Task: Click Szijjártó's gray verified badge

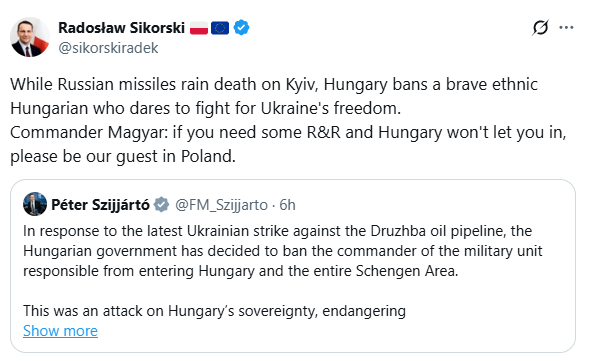Action: [x=161, y=205]
